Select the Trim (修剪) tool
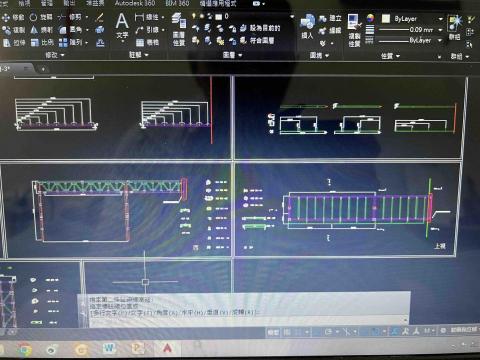 [69, 17]
